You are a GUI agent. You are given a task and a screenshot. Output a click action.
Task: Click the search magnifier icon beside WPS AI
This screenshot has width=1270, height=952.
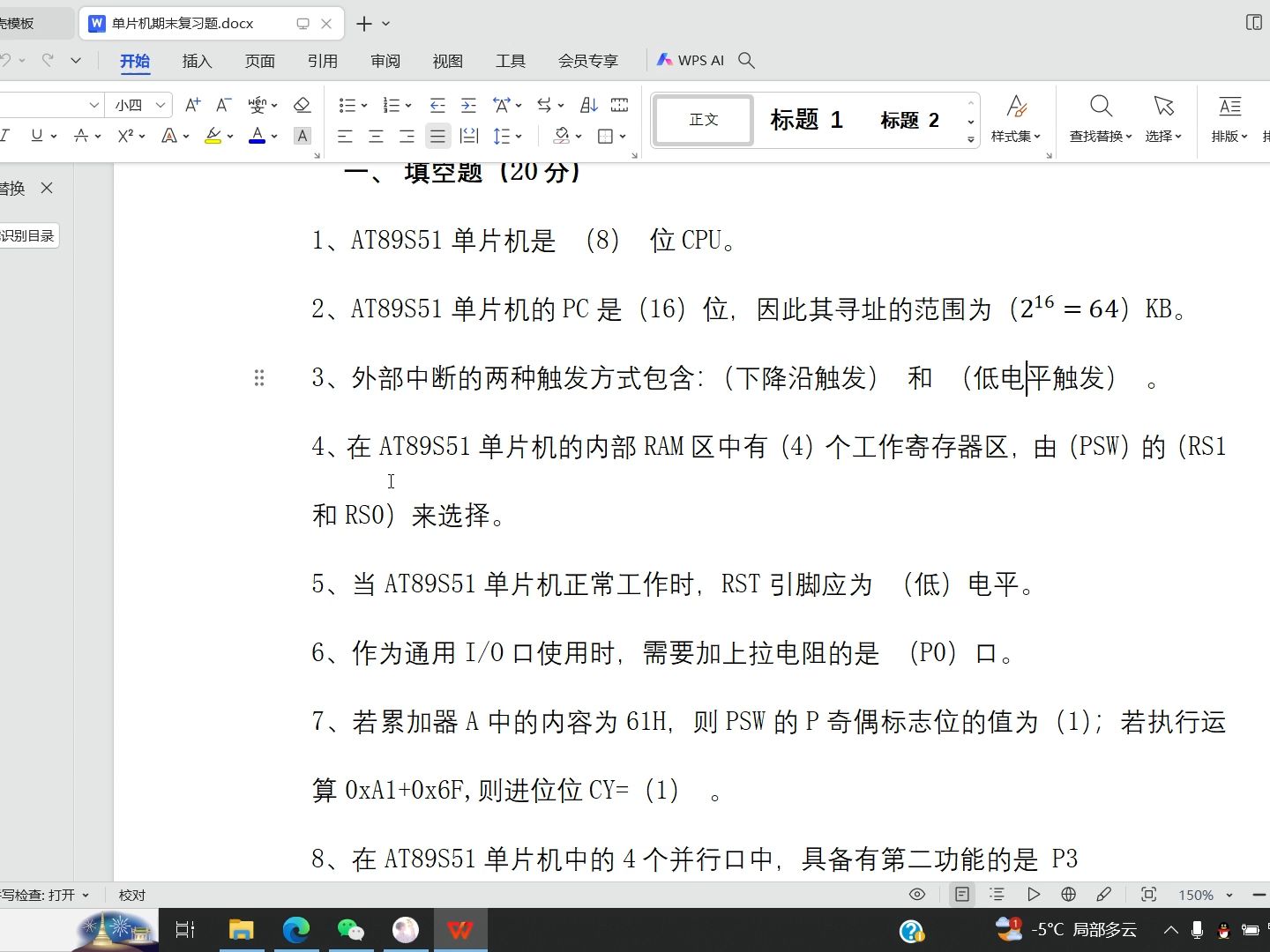pyautogui.click(x=746, y=60)
